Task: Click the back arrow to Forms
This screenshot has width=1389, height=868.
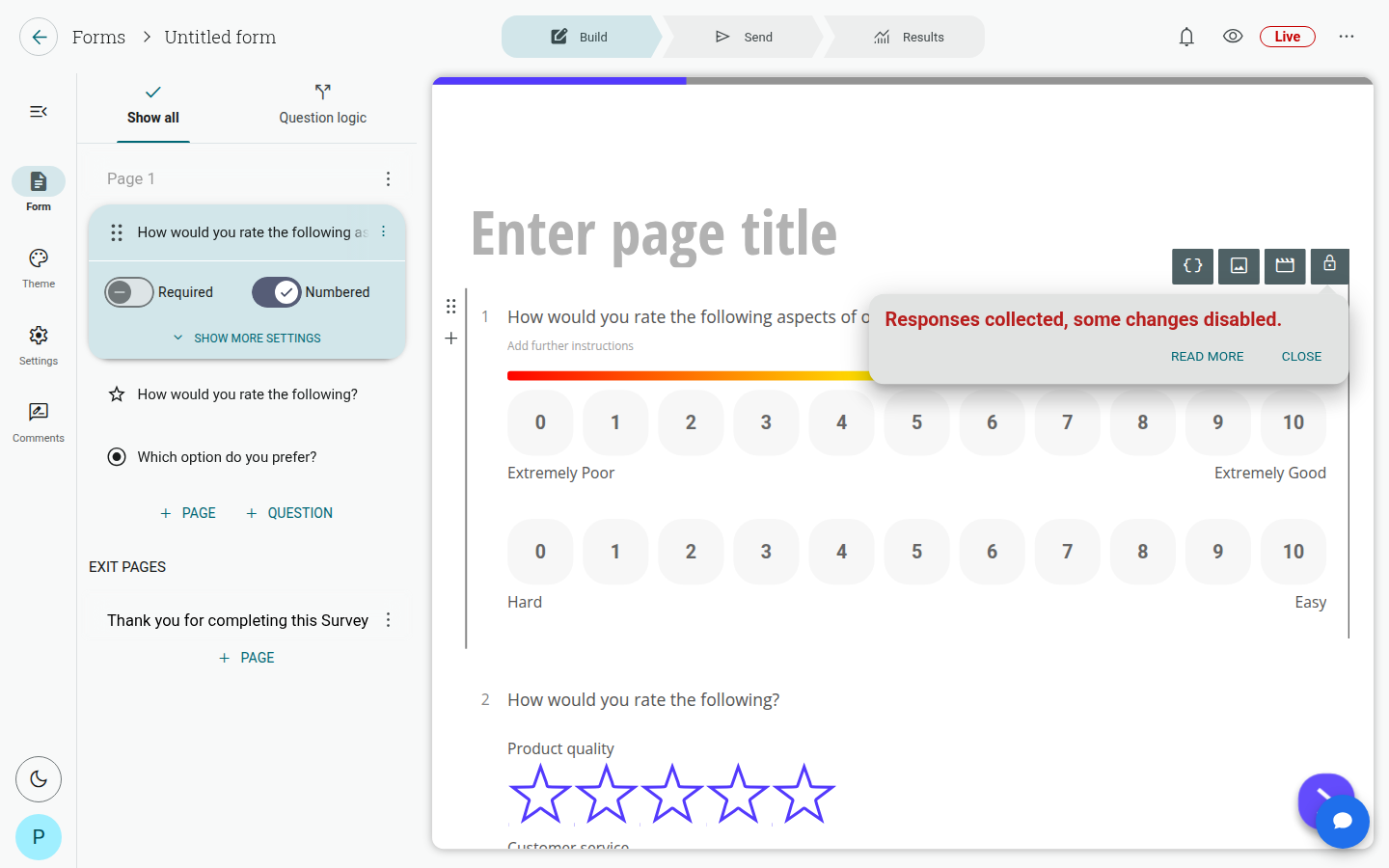Action: 39,37
